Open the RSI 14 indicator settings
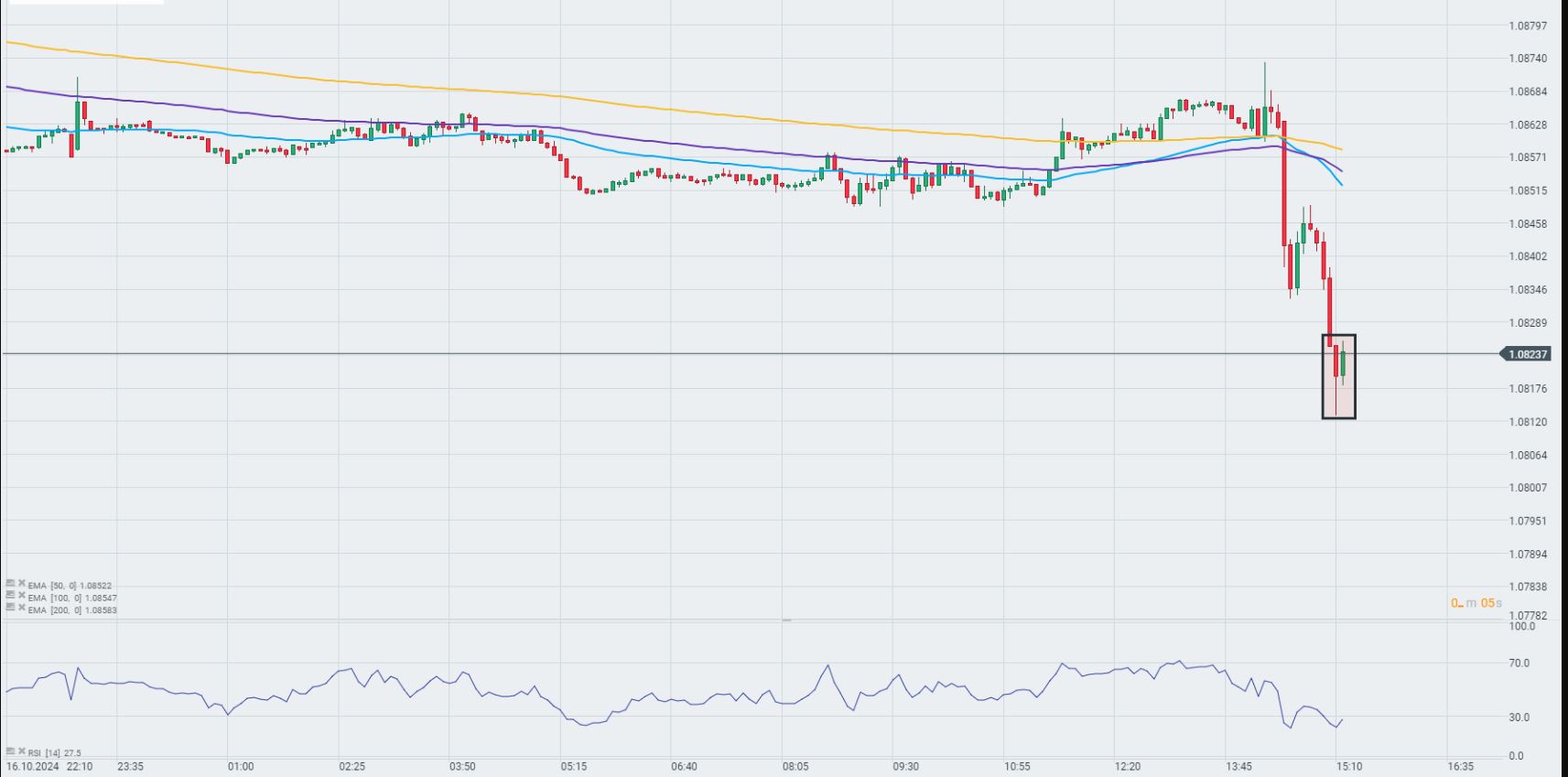This screenshot has width=1568, height=777. [x=10, y=751]
